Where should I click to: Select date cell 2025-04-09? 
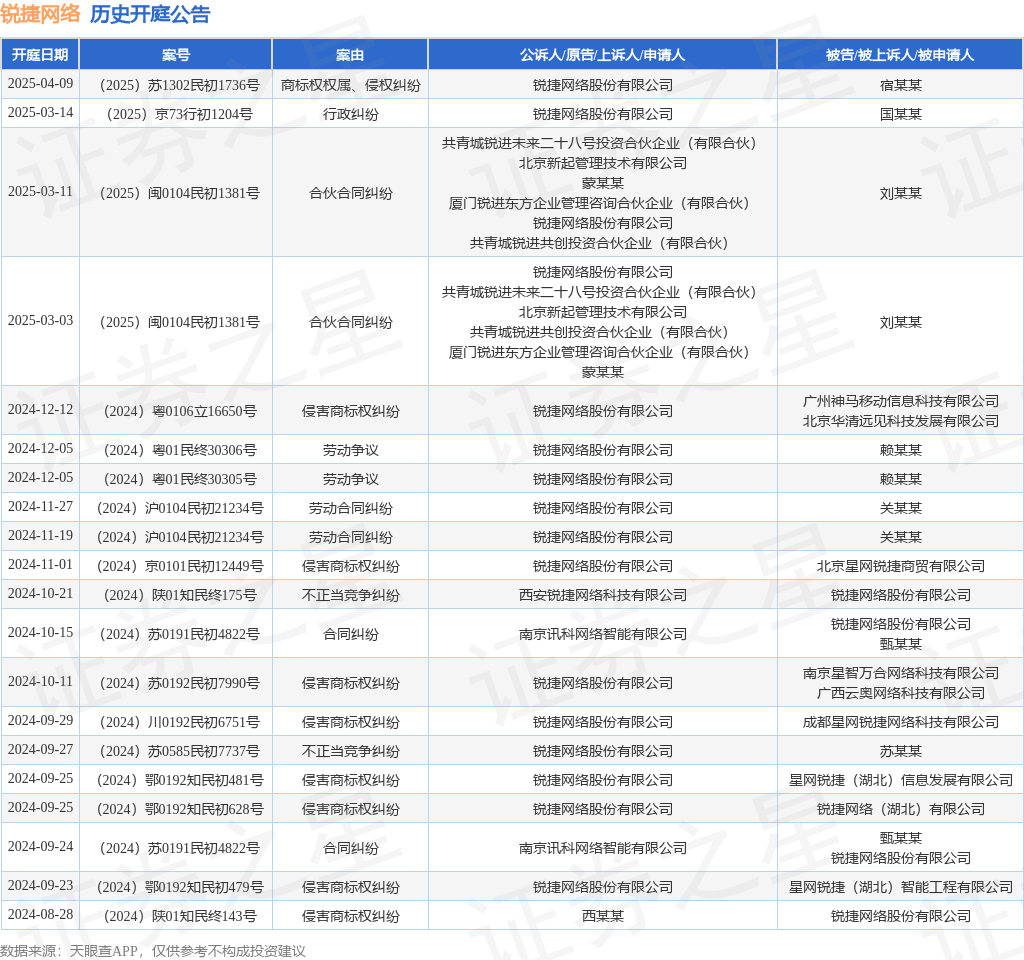(x=40, y=84)
